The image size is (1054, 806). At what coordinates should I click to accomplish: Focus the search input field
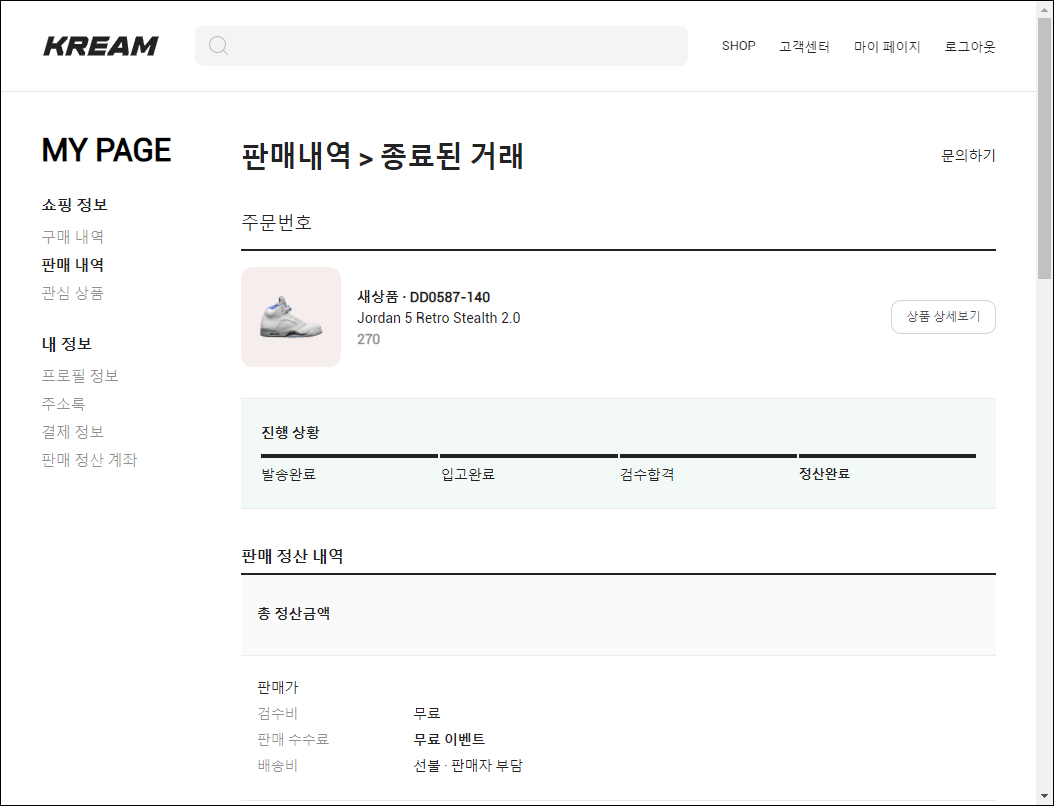click(x=441, y=46)
